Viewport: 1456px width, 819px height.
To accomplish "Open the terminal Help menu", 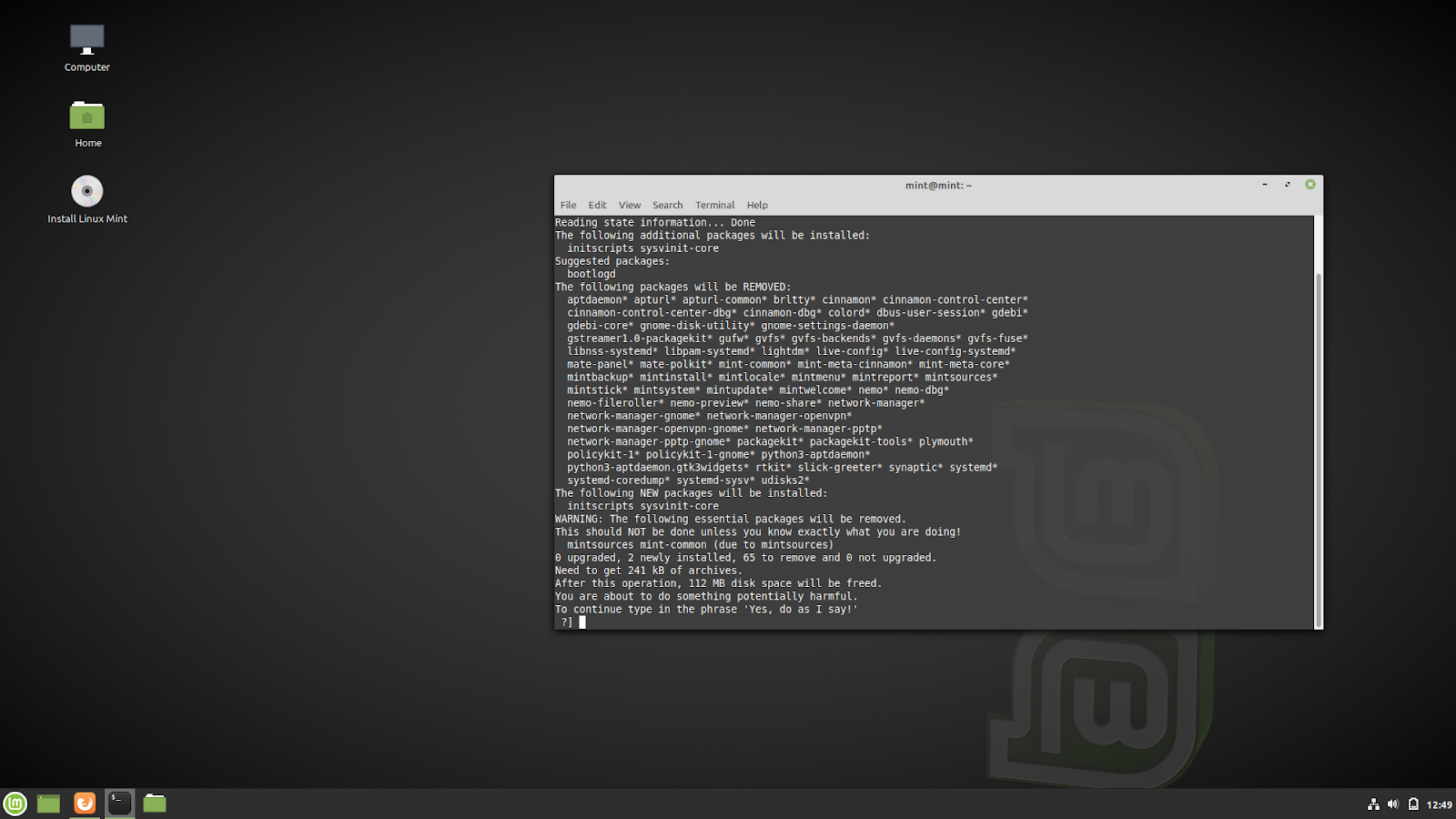I will tap(757, 206).
